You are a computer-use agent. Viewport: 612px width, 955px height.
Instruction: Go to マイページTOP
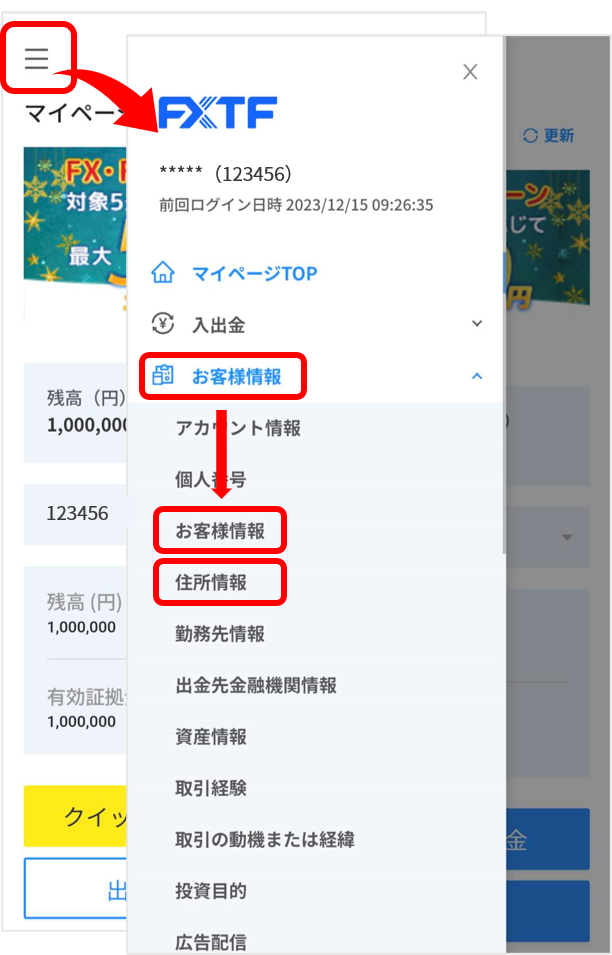click(255, 273)
